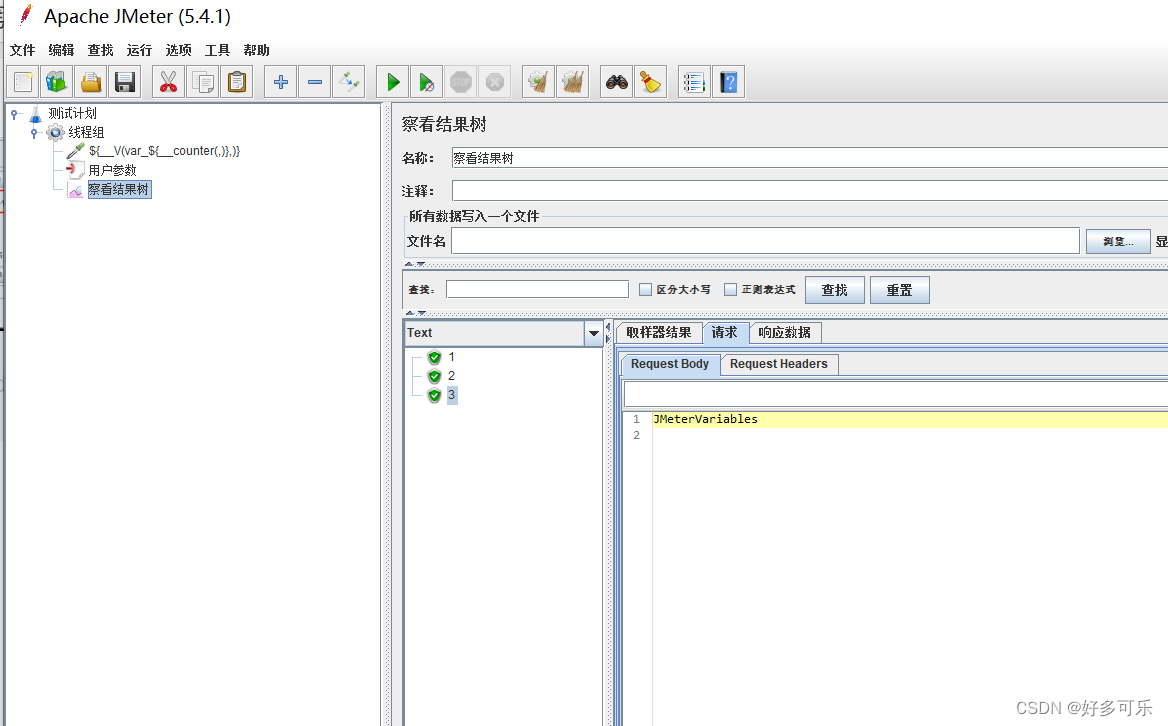
Task: Click the 注释 comment input field
Action: click(810, 191)
